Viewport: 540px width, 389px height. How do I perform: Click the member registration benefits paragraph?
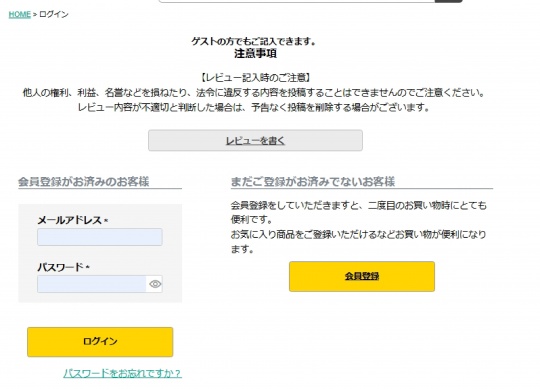click(359, 227)
